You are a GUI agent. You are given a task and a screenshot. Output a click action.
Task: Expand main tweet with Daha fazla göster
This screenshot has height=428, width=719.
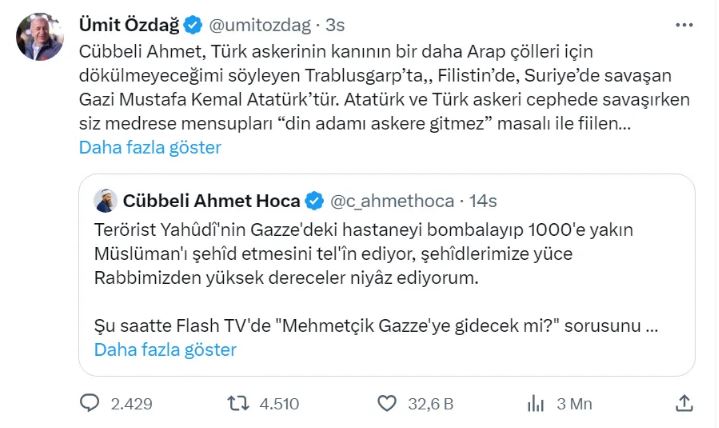[x=150, y=147]
